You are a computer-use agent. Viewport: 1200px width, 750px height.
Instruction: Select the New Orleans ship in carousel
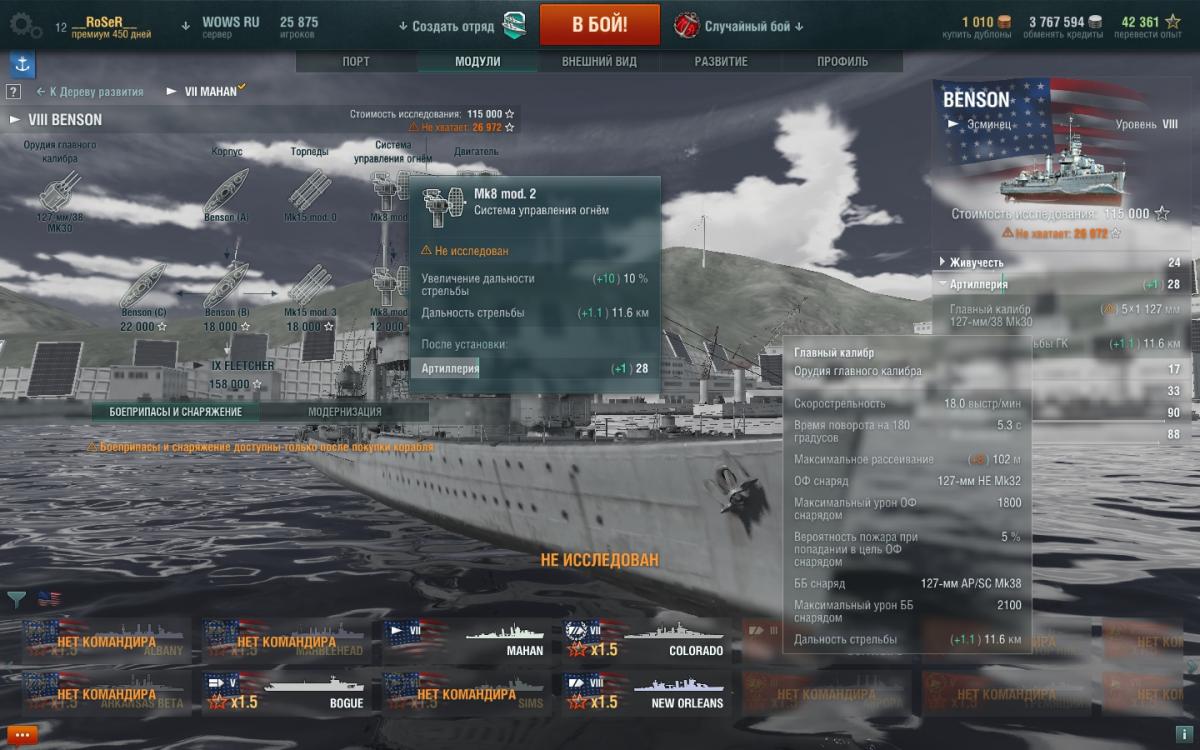coord(645,691)
